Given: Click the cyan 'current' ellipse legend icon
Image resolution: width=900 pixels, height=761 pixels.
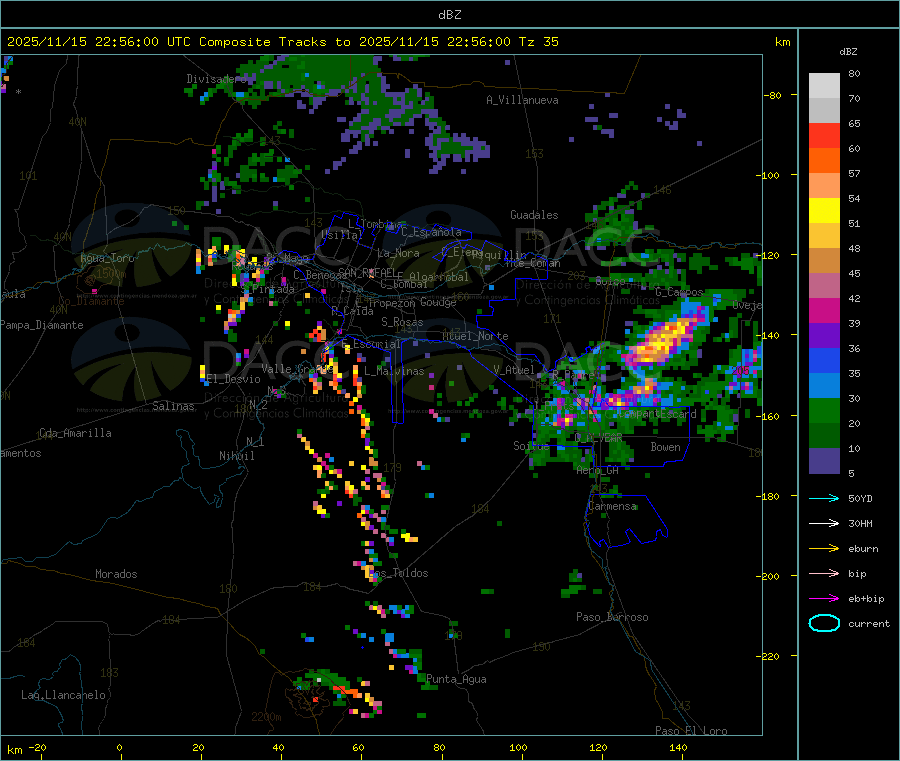Looking at the screenshot, I should coord(824,623).
